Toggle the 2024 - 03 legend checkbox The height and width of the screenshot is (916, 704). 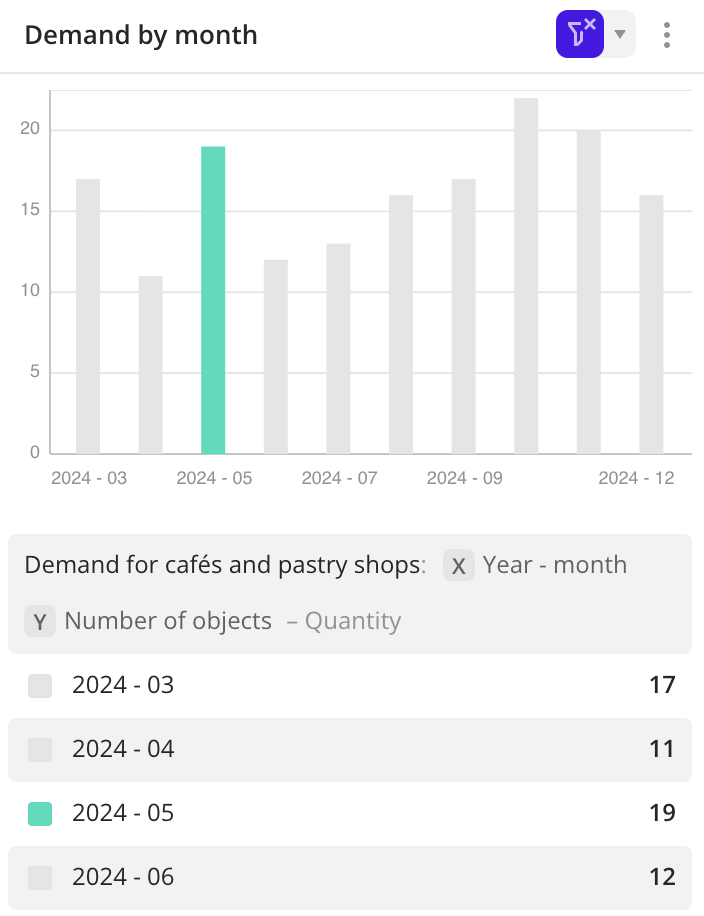(40, 686)
